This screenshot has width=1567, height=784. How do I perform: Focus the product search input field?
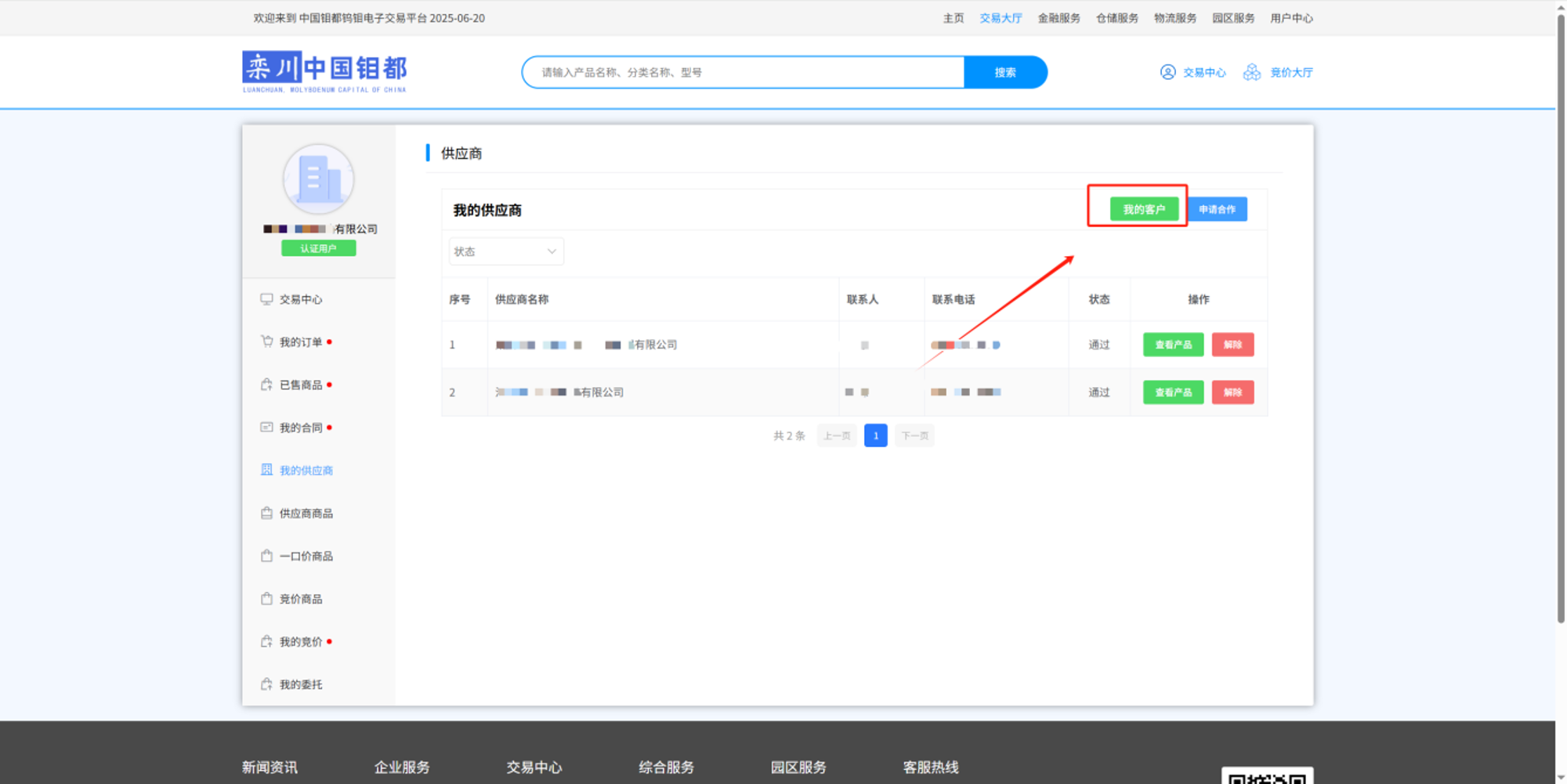point(744,72)
